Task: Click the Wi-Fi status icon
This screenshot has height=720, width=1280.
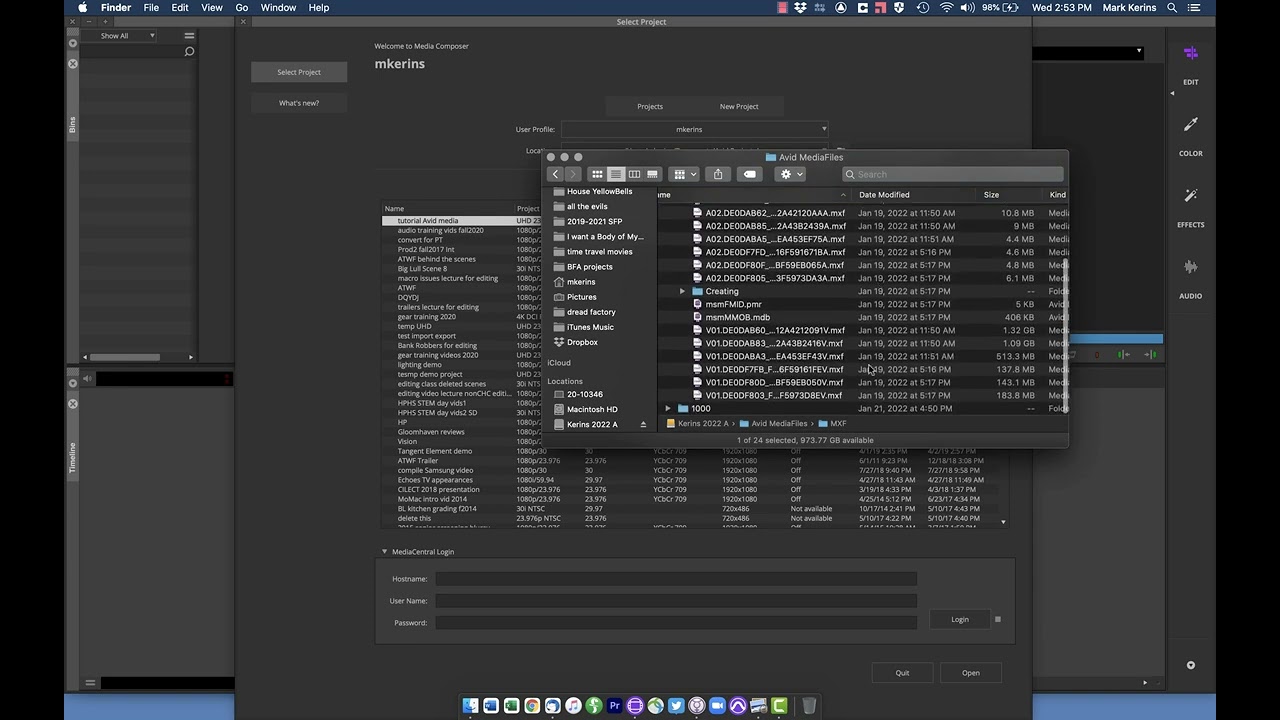Action: (946, 8)
